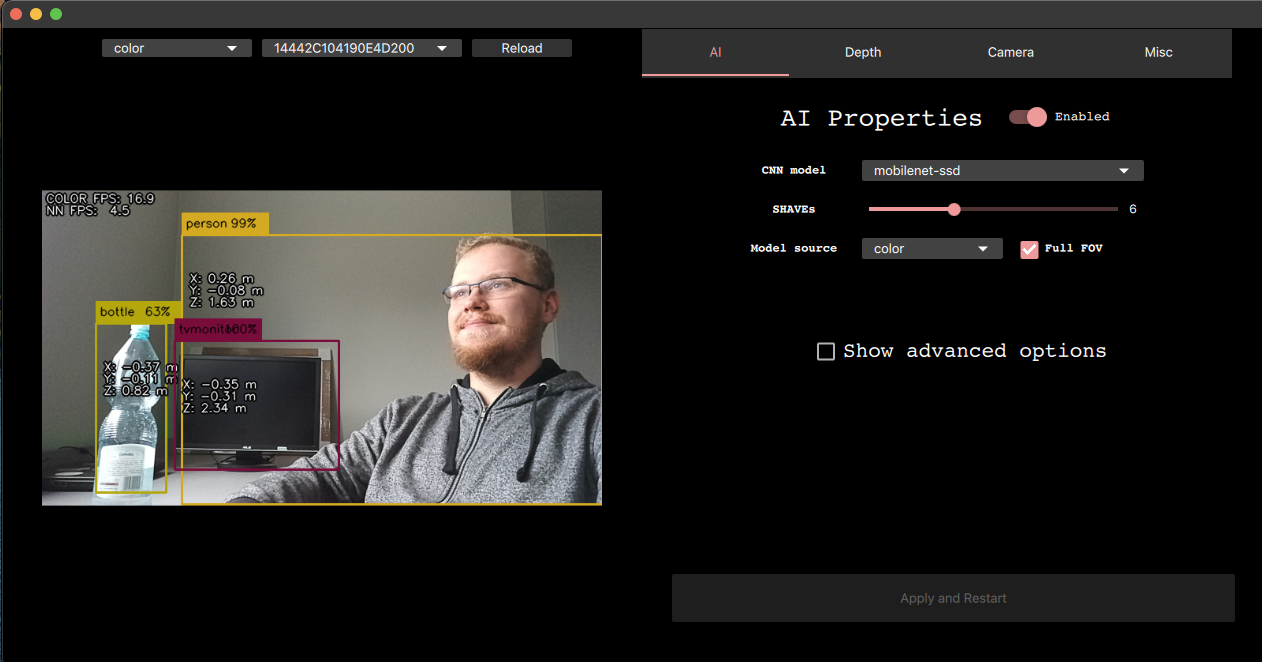
Task: Switch to the Depth tab
Action: point(863,52)
